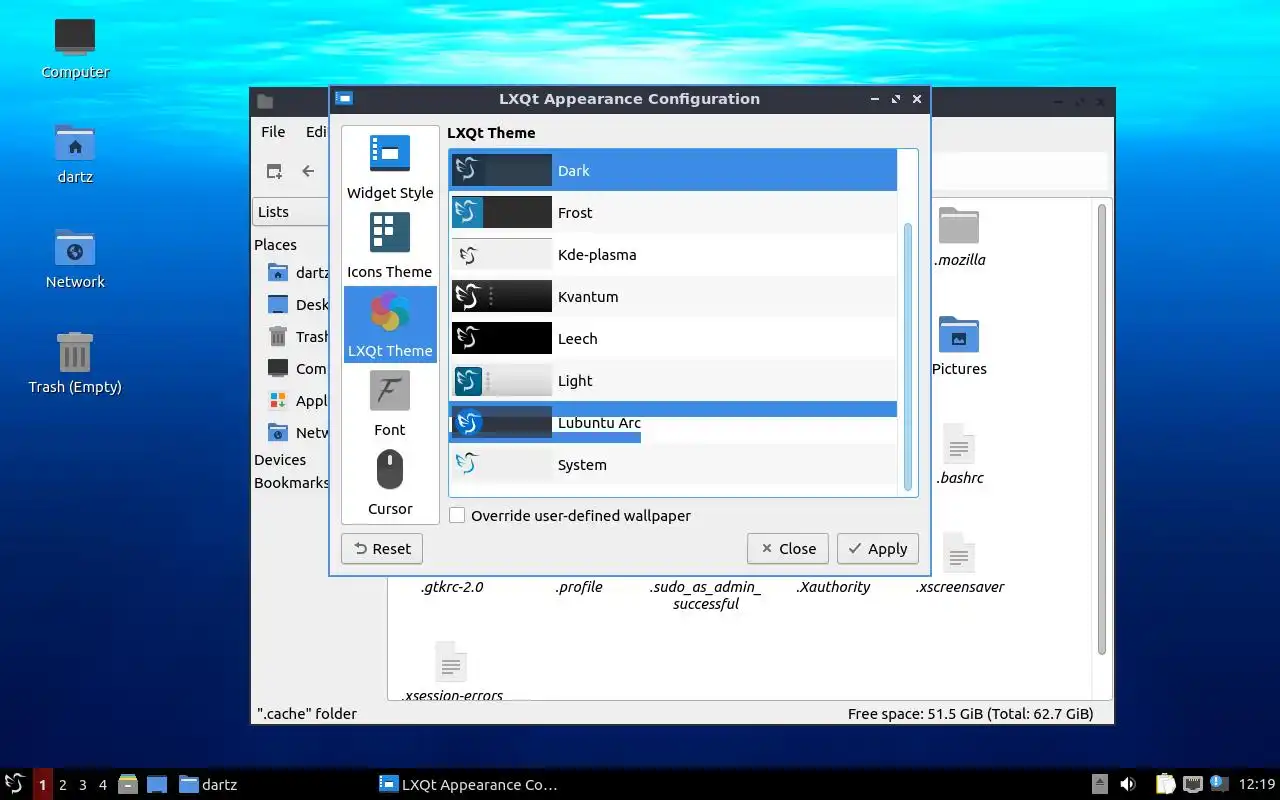Enable Override user-defined wallpaper checkbox
This screenshot has height=800, width=1280.
457,516
